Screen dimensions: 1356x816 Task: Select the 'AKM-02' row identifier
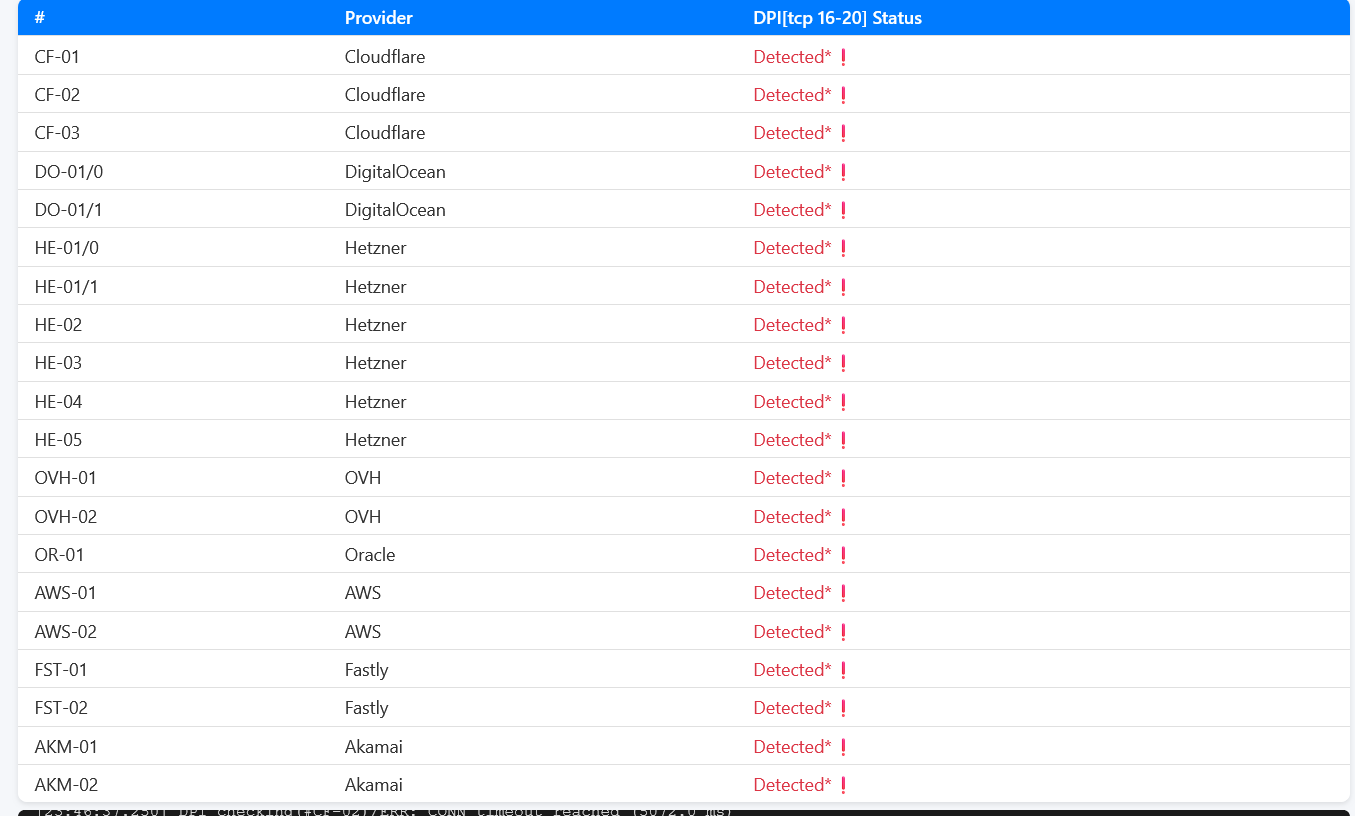coord(66,785)
